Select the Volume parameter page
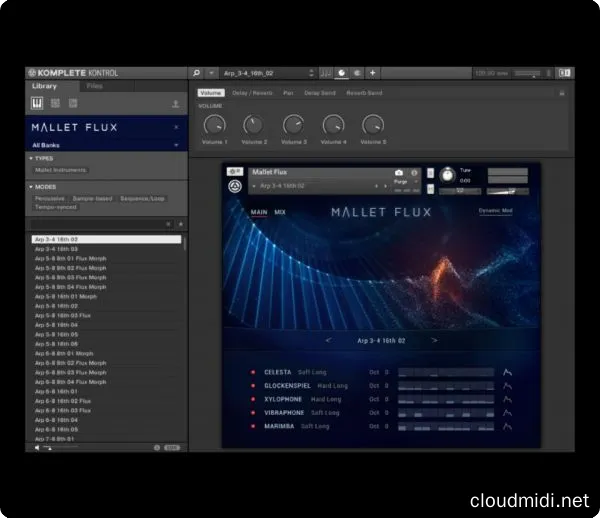This screenshot has width=600, height=518. [x=211, y=93]
